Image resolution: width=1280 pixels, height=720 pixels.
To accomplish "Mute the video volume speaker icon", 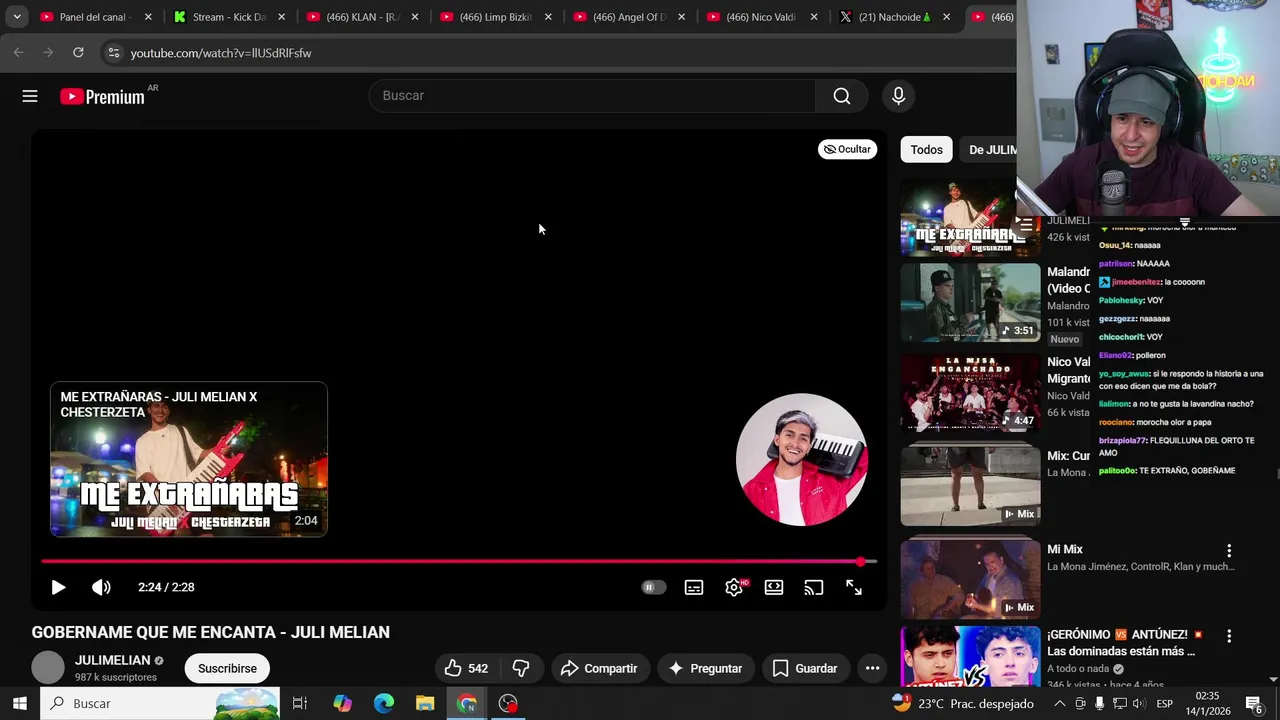I will coord(101,587).
